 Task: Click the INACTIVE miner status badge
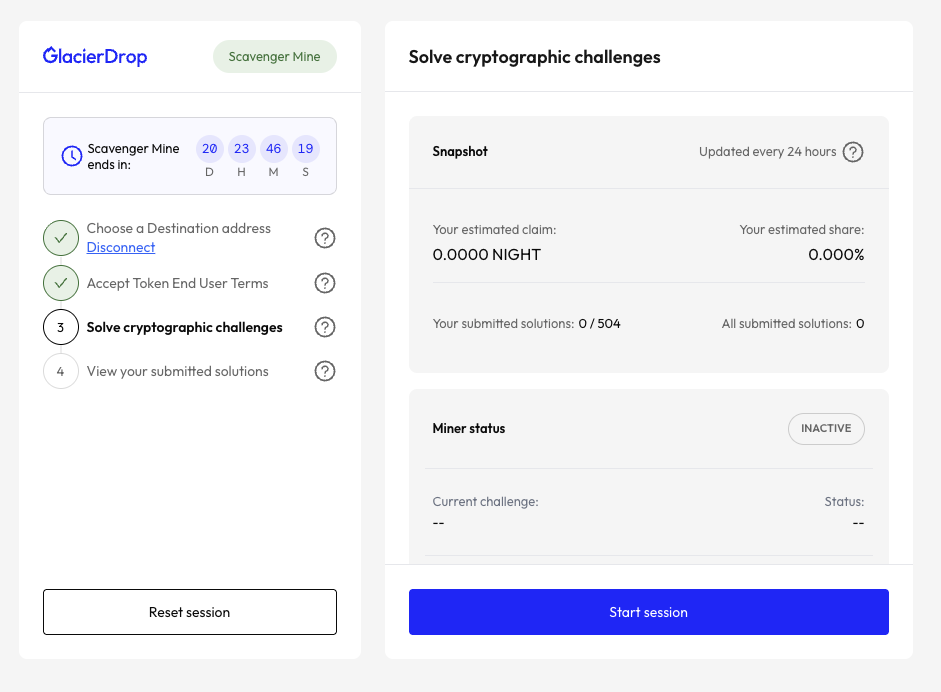(825, 428)
